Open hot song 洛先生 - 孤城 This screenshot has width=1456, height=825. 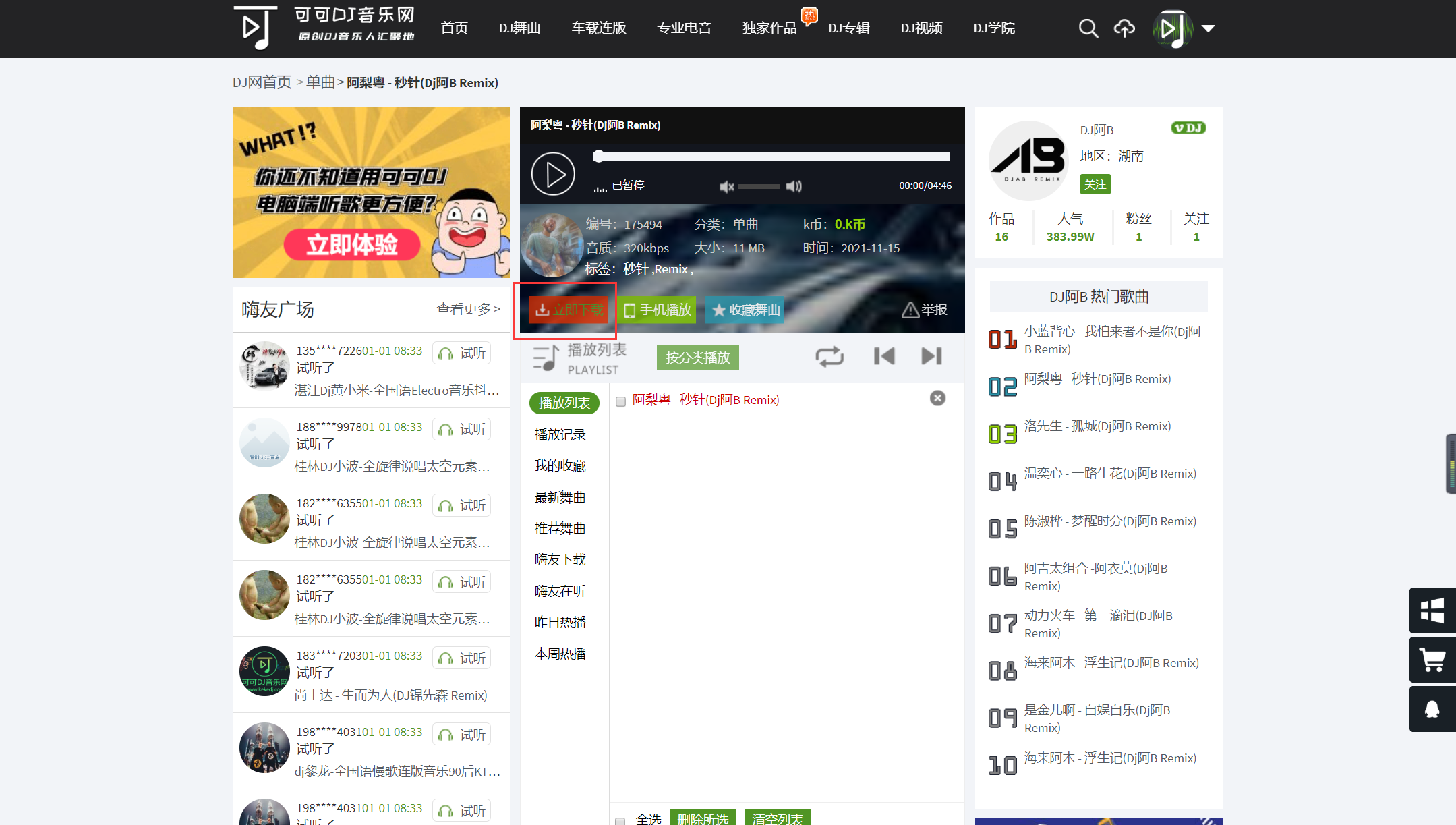coord(1097,426)
